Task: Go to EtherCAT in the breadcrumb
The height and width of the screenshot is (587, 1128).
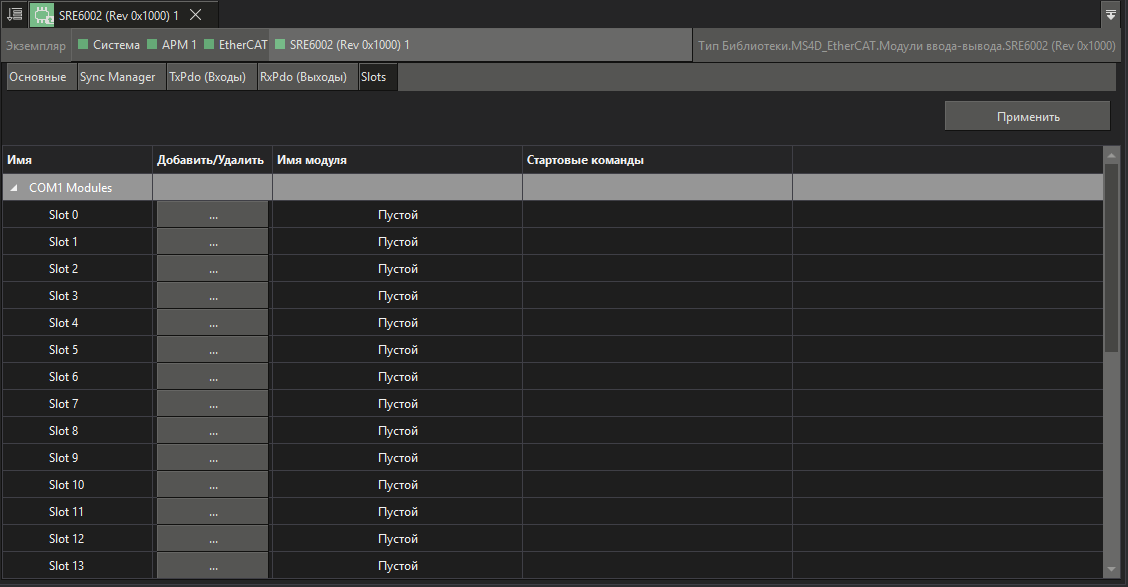Action: point(236,45)
